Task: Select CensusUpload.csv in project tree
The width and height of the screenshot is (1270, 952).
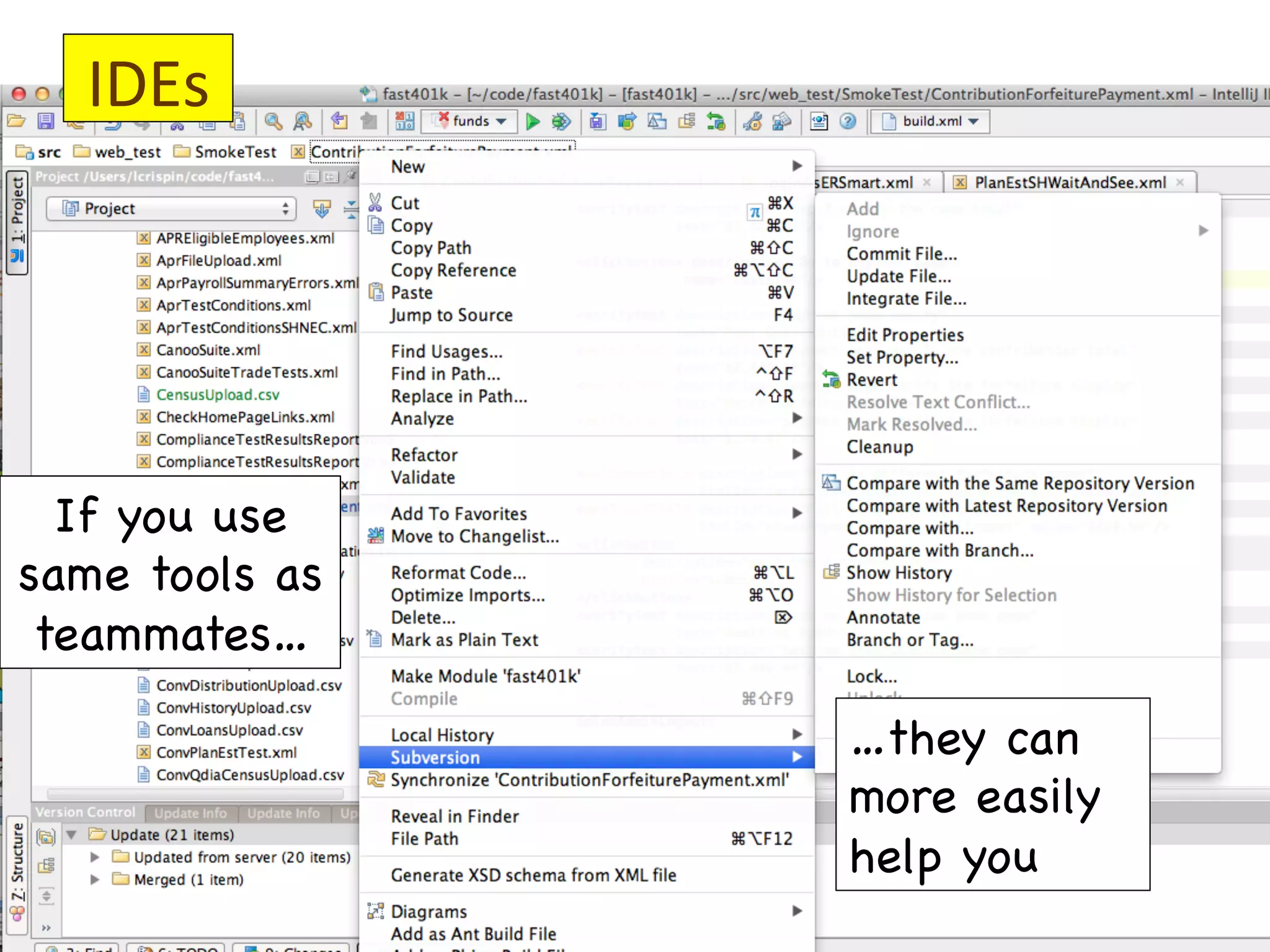Action: (209, 395)
